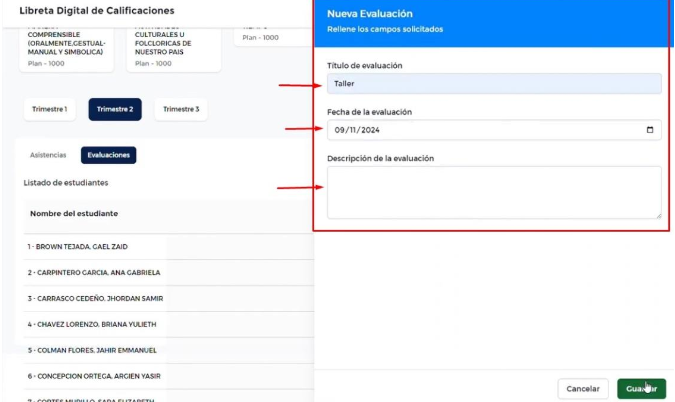This screenshot has height=402, width=675.
Task: Select student CARPINTERO GARCIA, ANA GABRIELA
Action: pos(94,272)
